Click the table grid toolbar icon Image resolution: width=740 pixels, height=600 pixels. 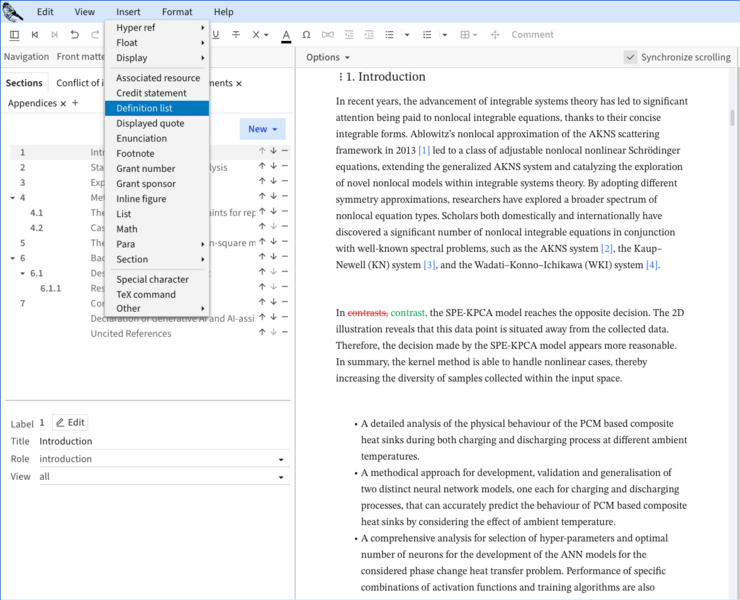point(465,34)
